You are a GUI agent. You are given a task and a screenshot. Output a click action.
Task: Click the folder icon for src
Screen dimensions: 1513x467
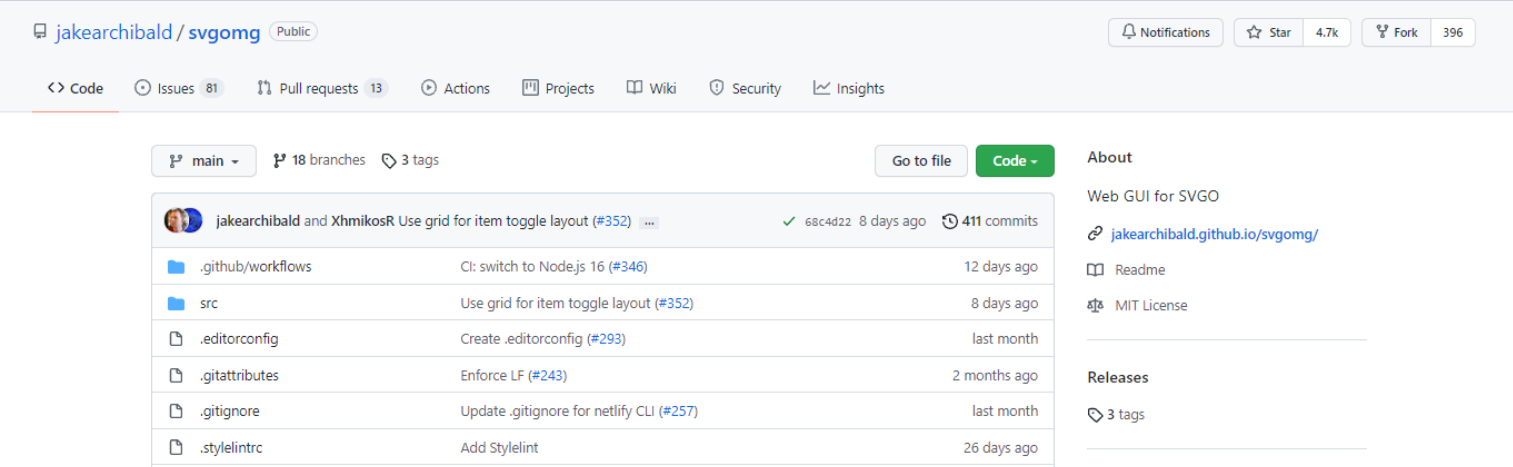176,303
